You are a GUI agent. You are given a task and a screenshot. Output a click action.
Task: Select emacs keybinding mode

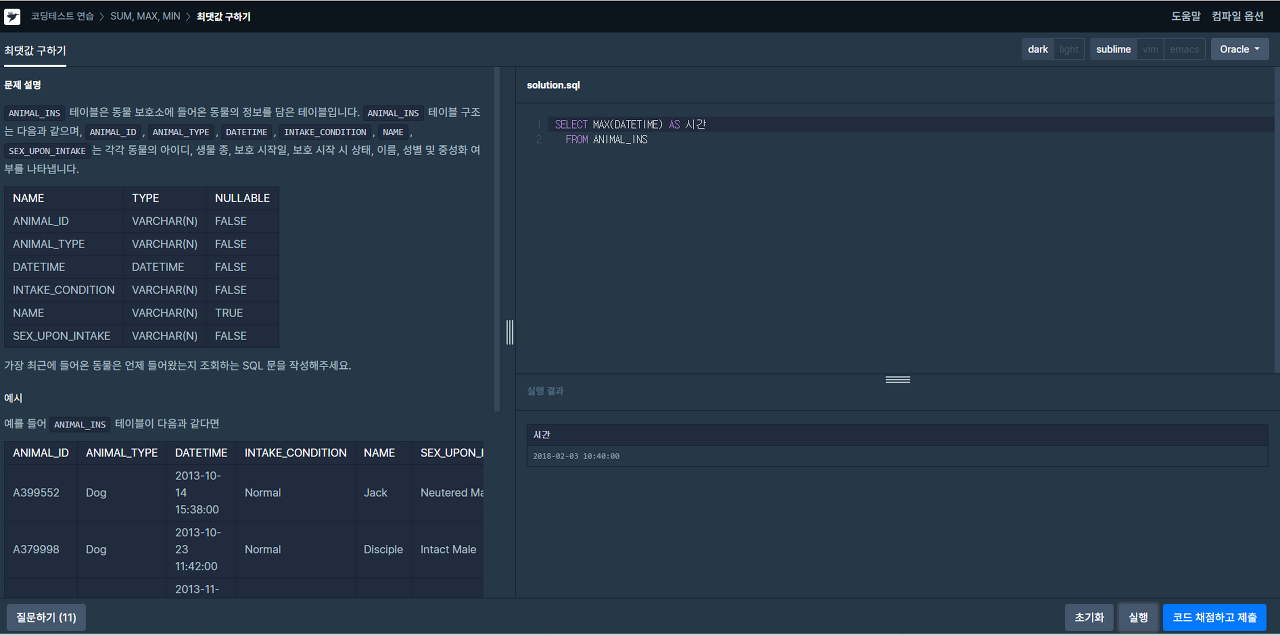coord(1184,49)
